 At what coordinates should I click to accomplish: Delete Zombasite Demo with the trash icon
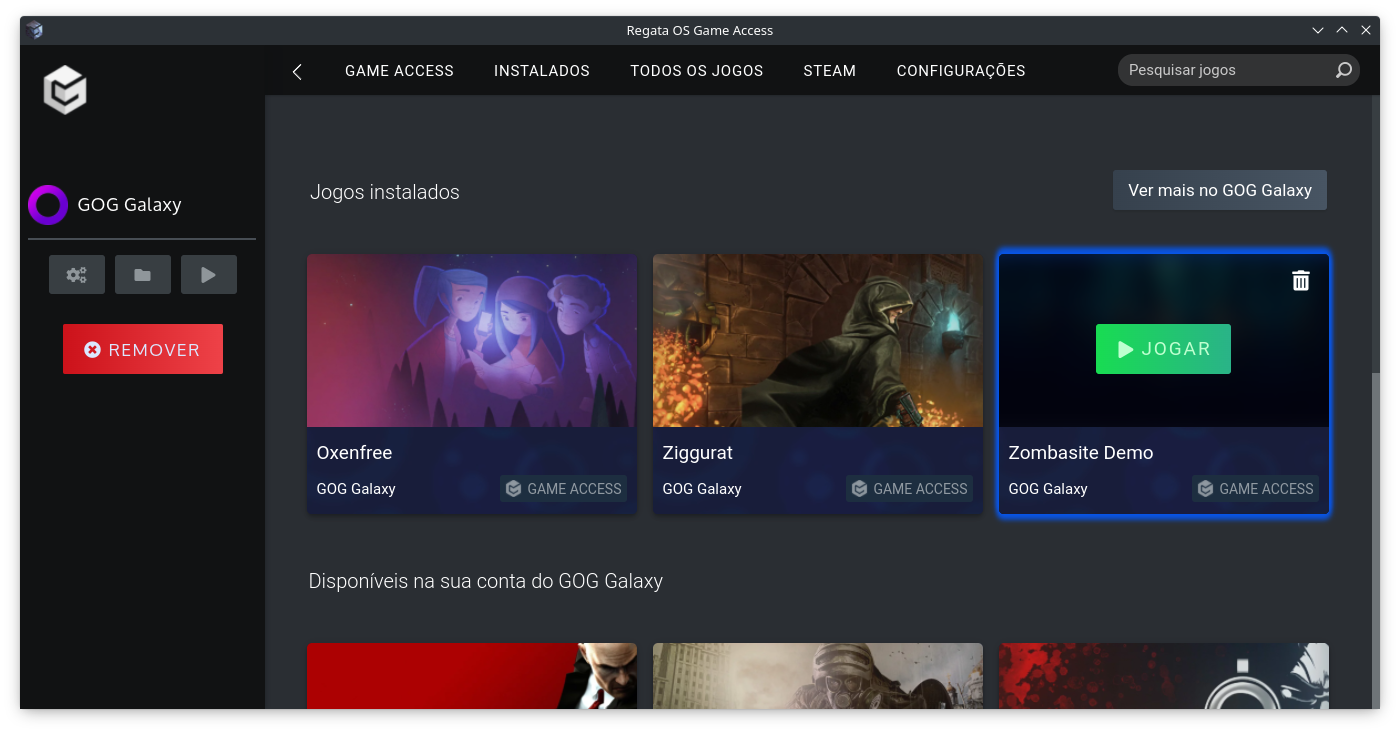[x=1300, y=280]
